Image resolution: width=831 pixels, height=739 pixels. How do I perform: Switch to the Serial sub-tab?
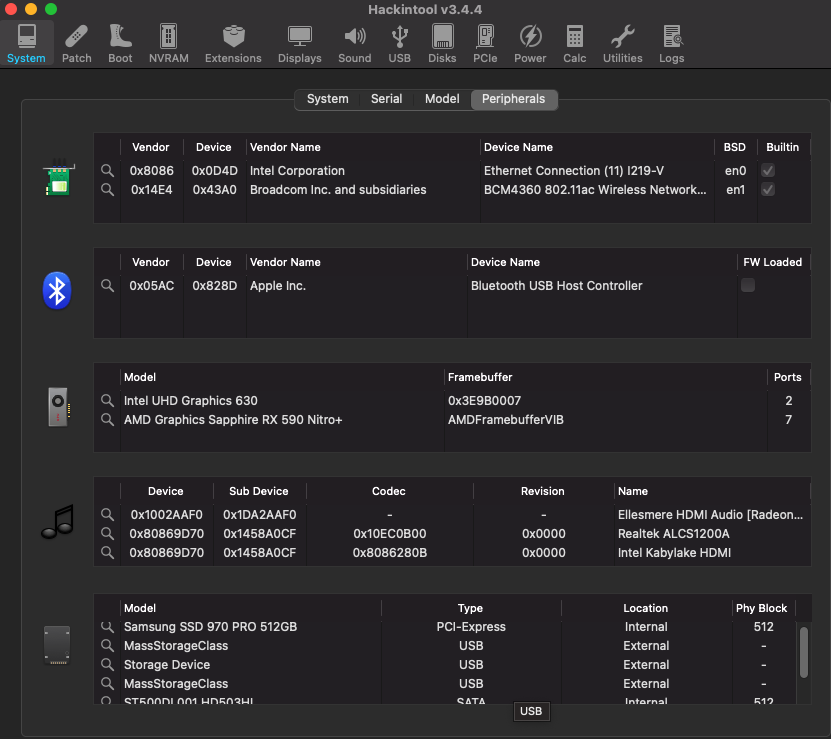(x=386, y=99)
